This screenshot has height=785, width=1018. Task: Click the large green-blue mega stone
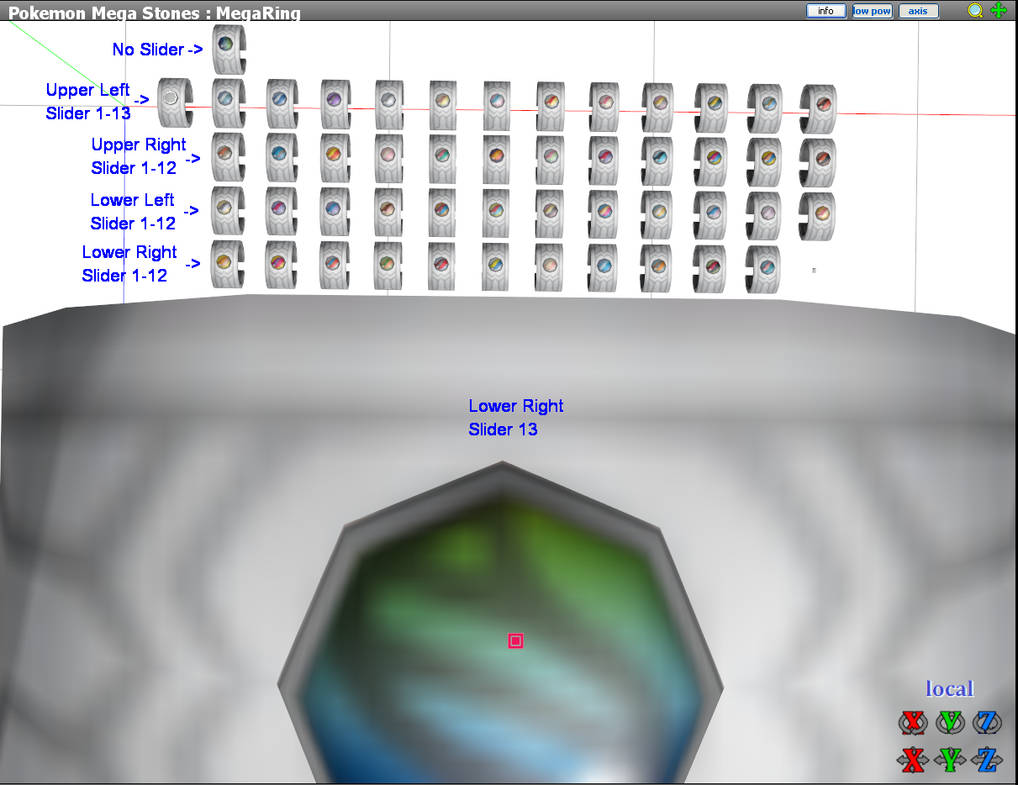pyautogui.click(x=501, y=636)
